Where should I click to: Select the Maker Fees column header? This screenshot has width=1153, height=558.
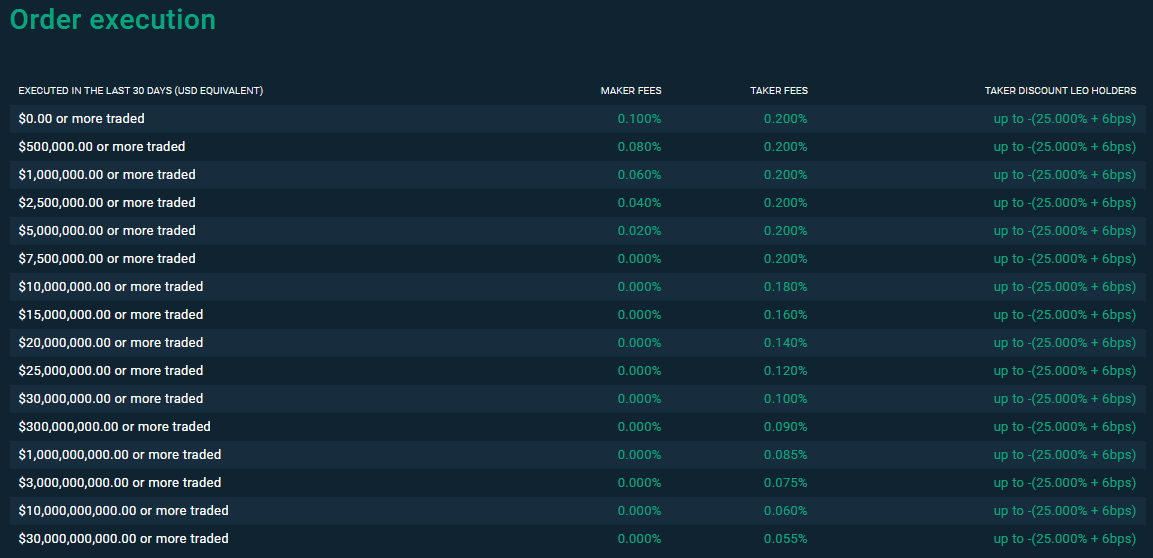tap(630, 91)
